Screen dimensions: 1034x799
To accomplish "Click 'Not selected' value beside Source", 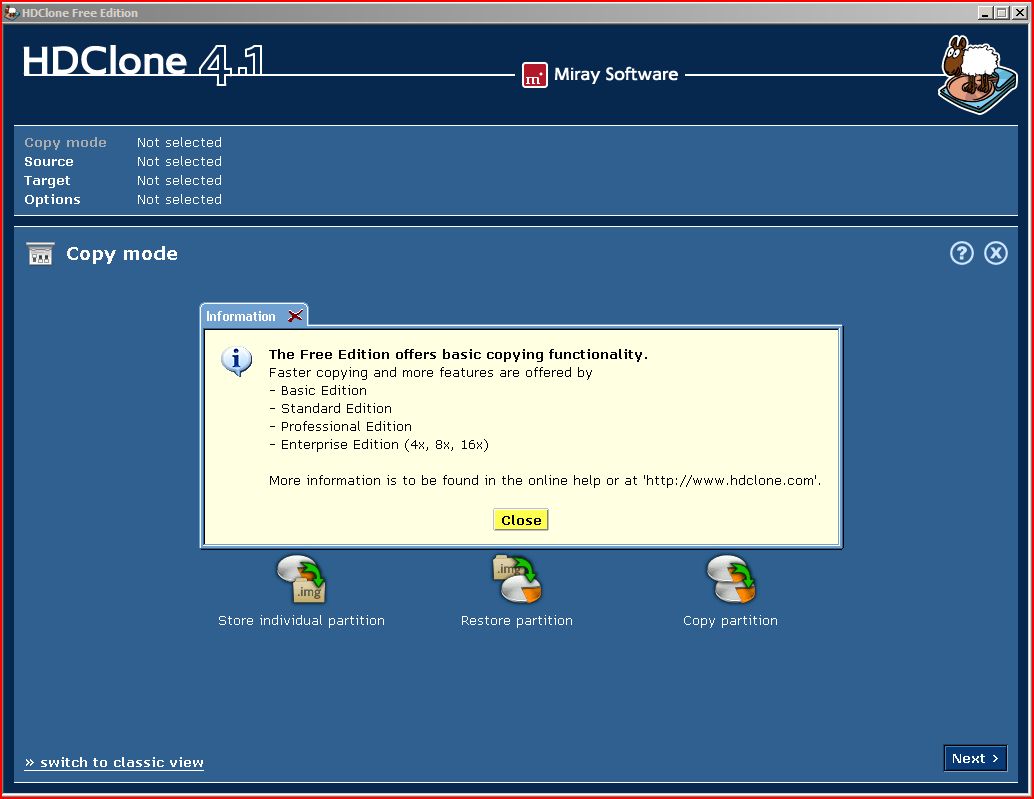I will pos(179,162).
